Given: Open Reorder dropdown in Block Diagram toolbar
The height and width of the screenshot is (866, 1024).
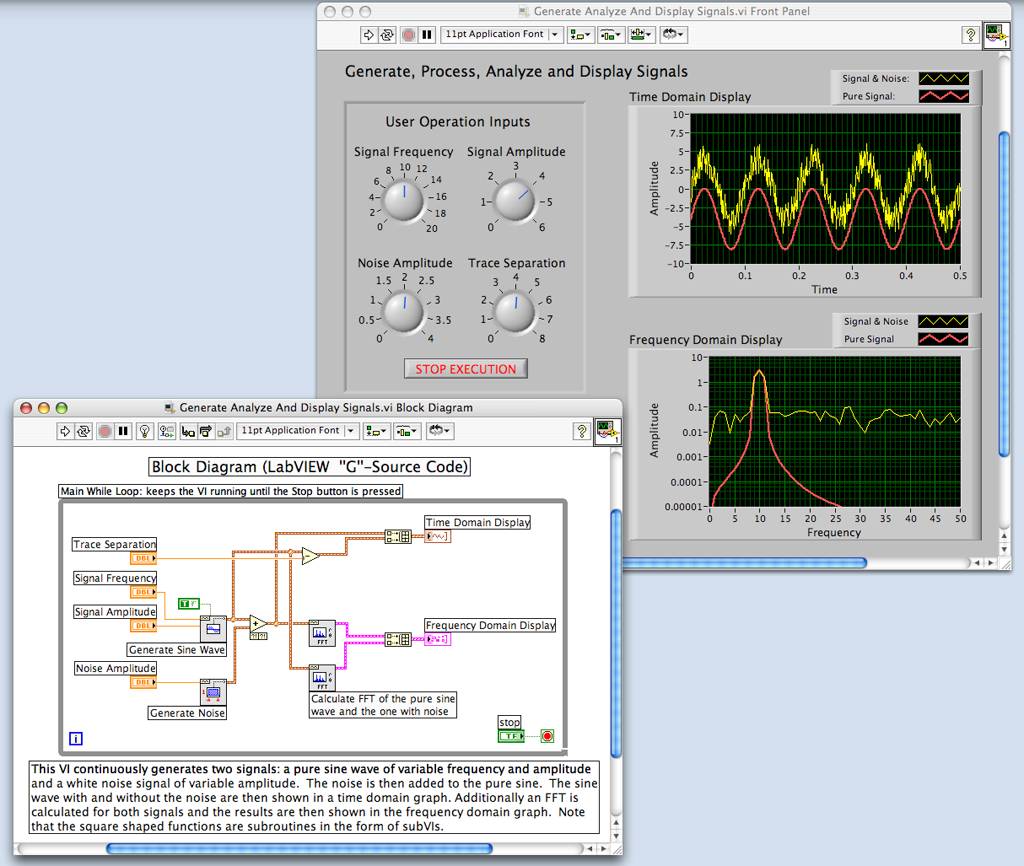Looking at the screenshot, I should (440, 431).
